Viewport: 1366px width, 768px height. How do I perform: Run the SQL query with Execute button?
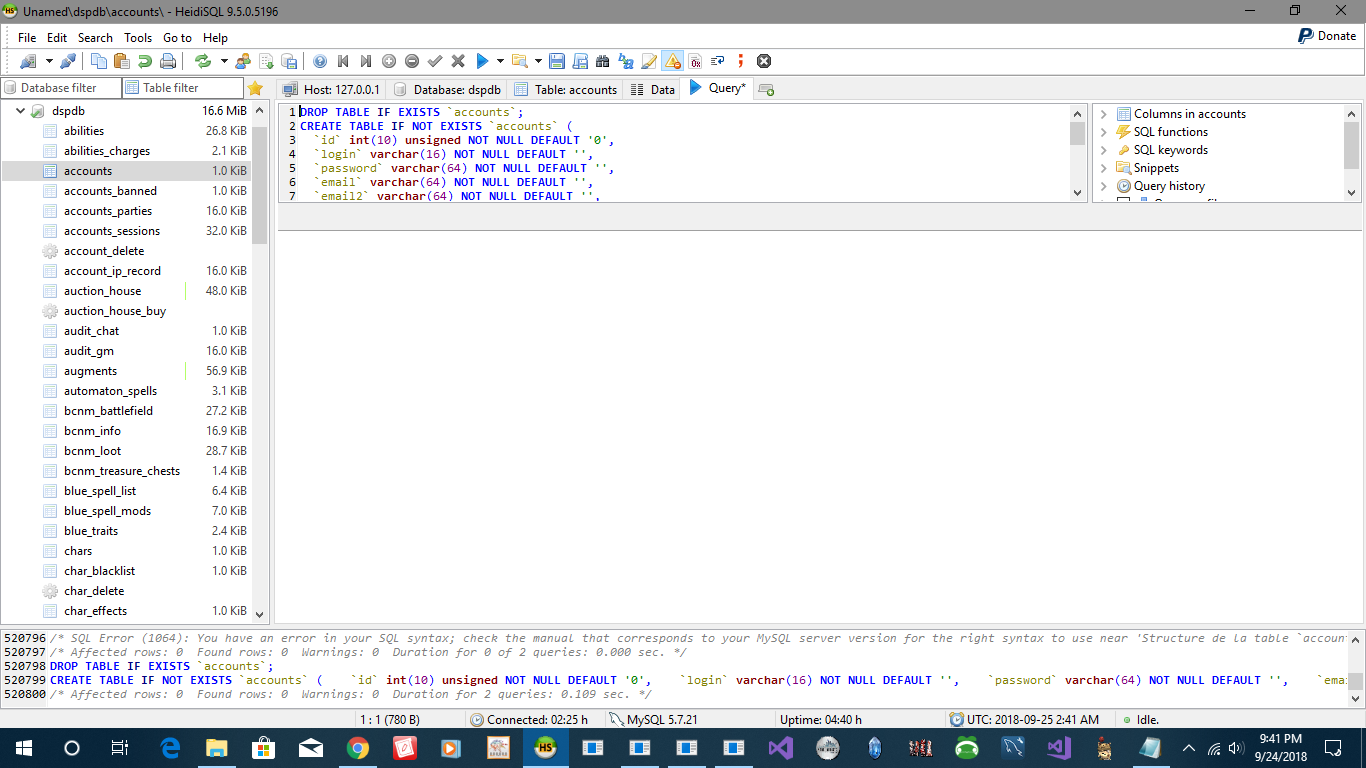(482, 61)
